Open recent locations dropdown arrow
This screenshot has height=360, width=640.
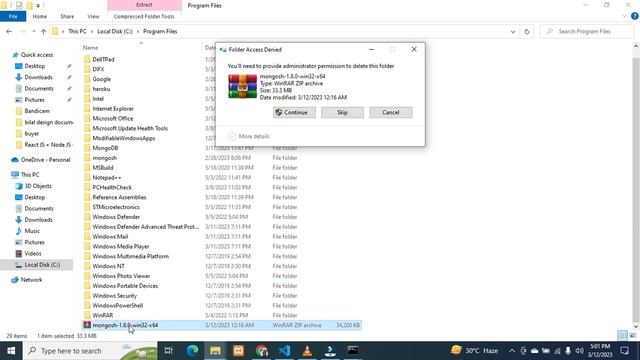coord(33,31)
